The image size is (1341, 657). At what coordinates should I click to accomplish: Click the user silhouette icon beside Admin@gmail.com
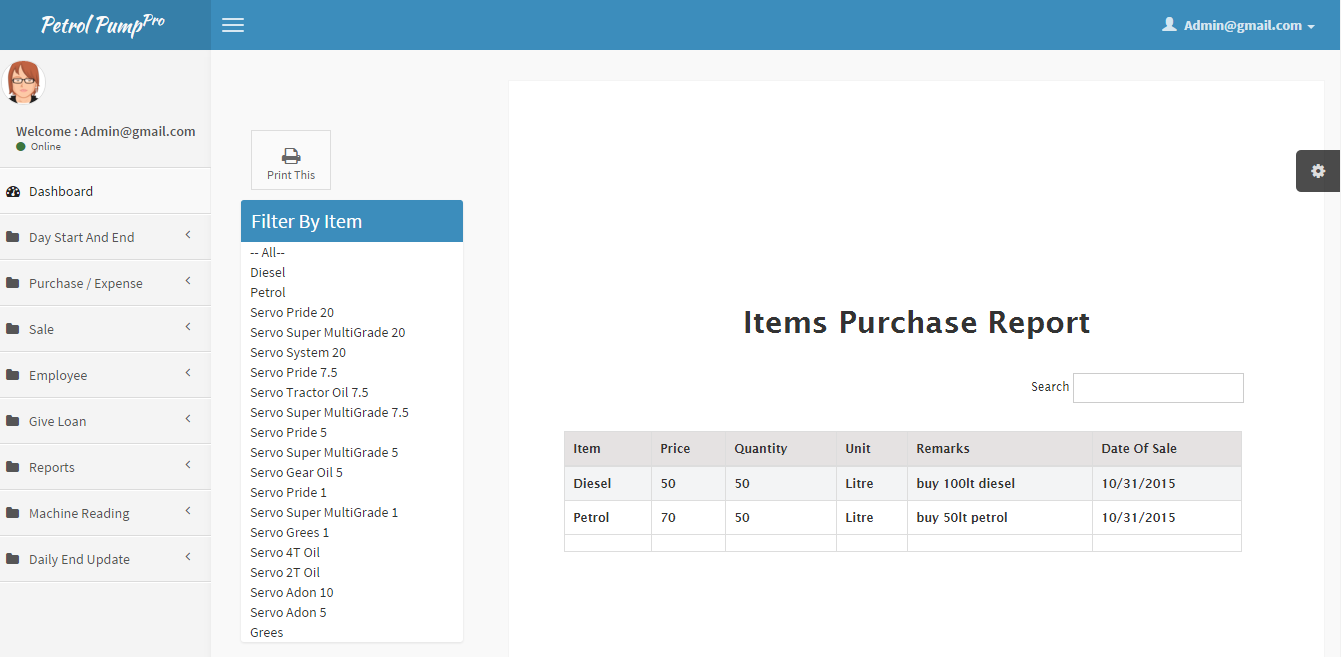tap(1169, 24)
